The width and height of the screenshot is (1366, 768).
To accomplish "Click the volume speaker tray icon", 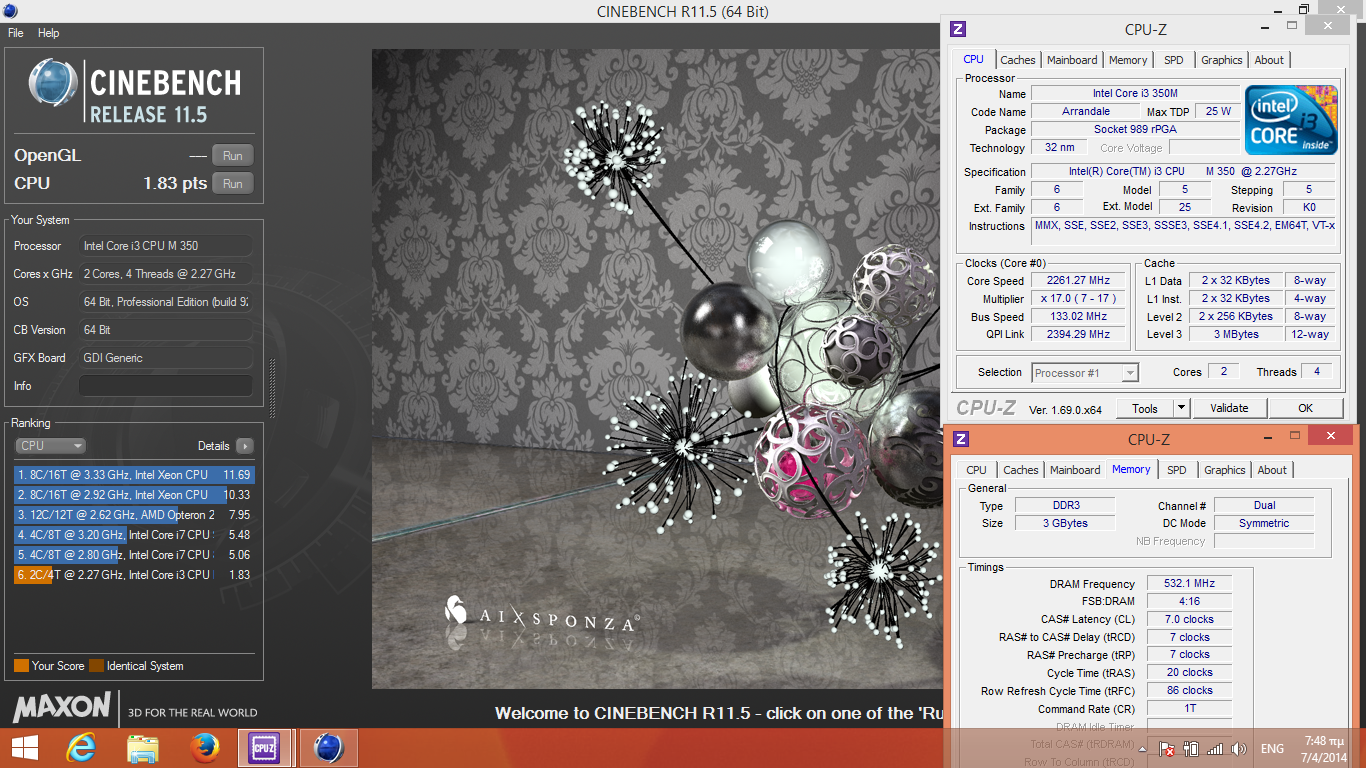I will 1239,749.
